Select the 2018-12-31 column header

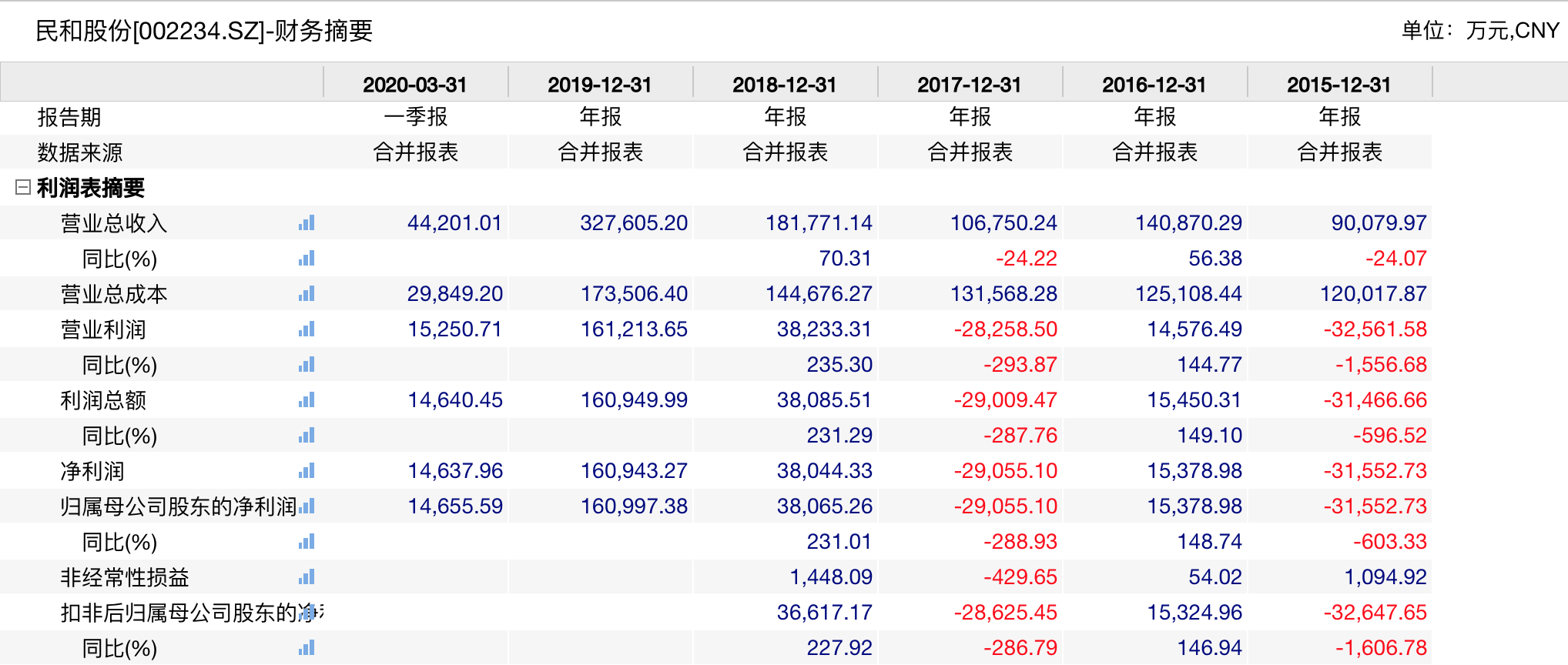pyautogui.click(x=785, y=85)
